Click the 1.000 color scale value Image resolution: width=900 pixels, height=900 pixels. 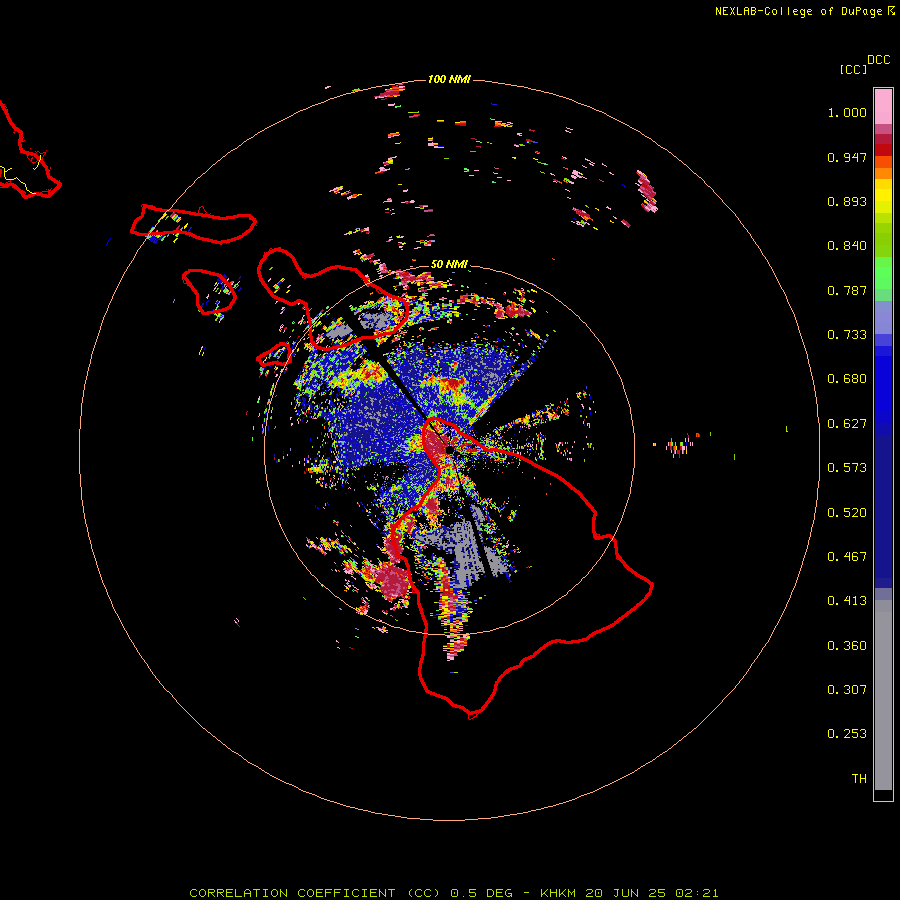(847, 112)
